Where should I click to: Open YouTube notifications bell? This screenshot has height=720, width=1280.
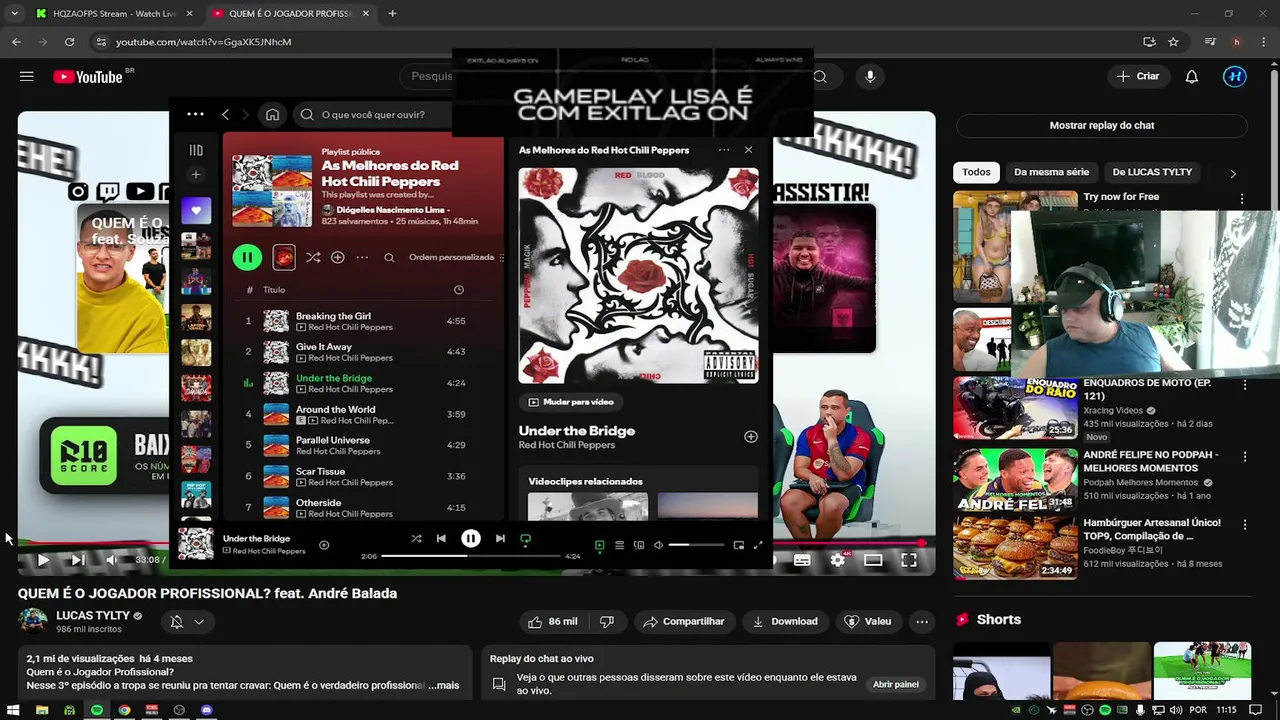[1192, 77]
